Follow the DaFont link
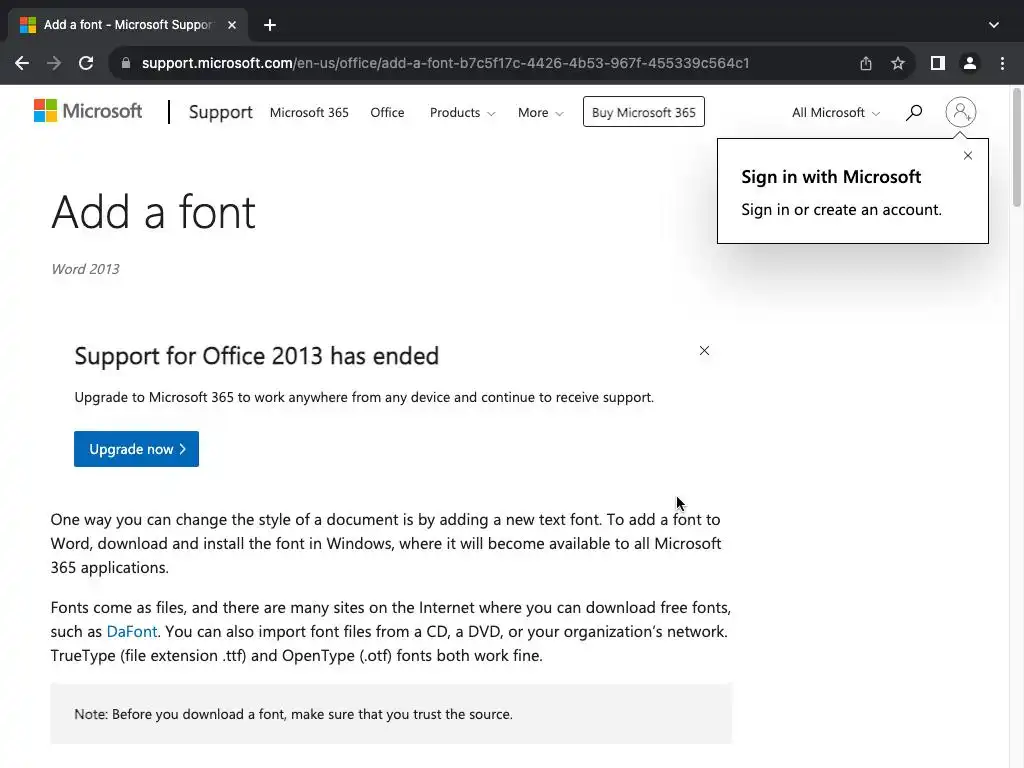This screenshot has height=768, width=1024. (132, 632)
